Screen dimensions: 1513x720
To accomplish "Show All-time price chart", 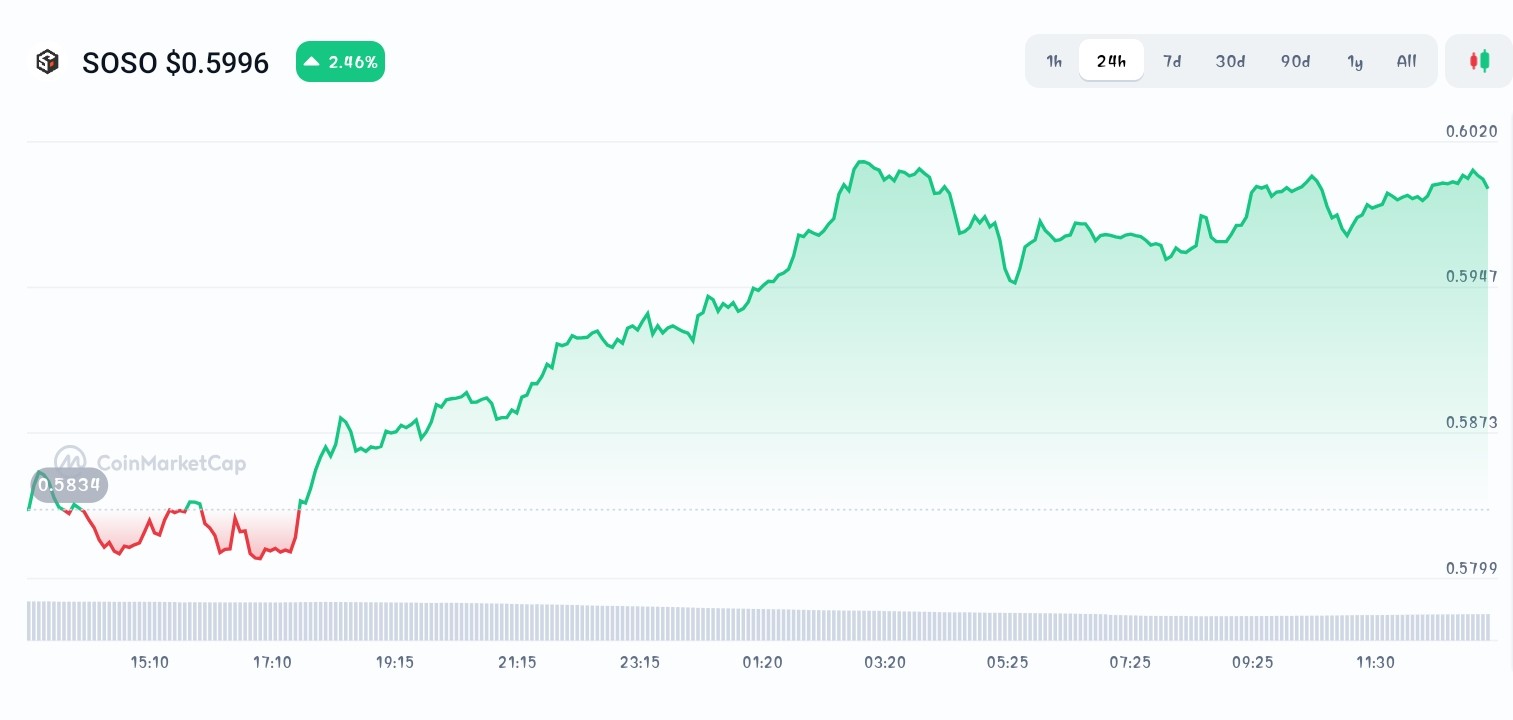I will click(x=1406, y=61).
